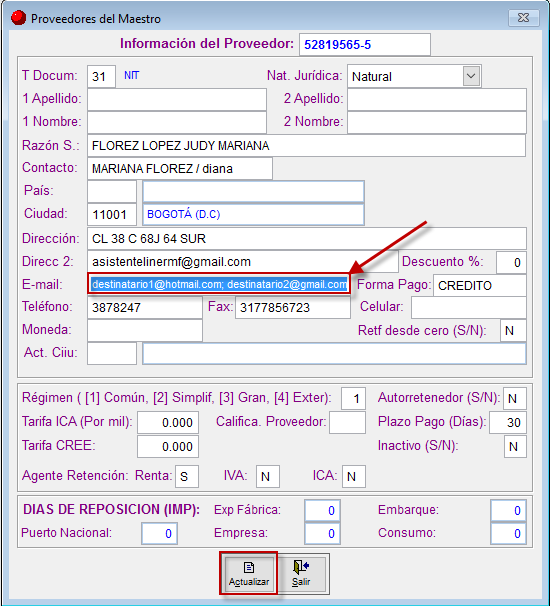
Task: Click the Ciudad code field 11001
Action: 112,214
